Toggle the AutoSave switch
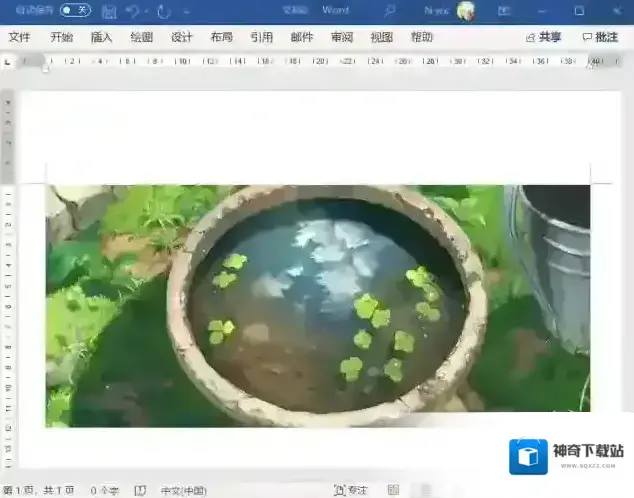This screenshot has height=498, width=634. click(74, 10)
